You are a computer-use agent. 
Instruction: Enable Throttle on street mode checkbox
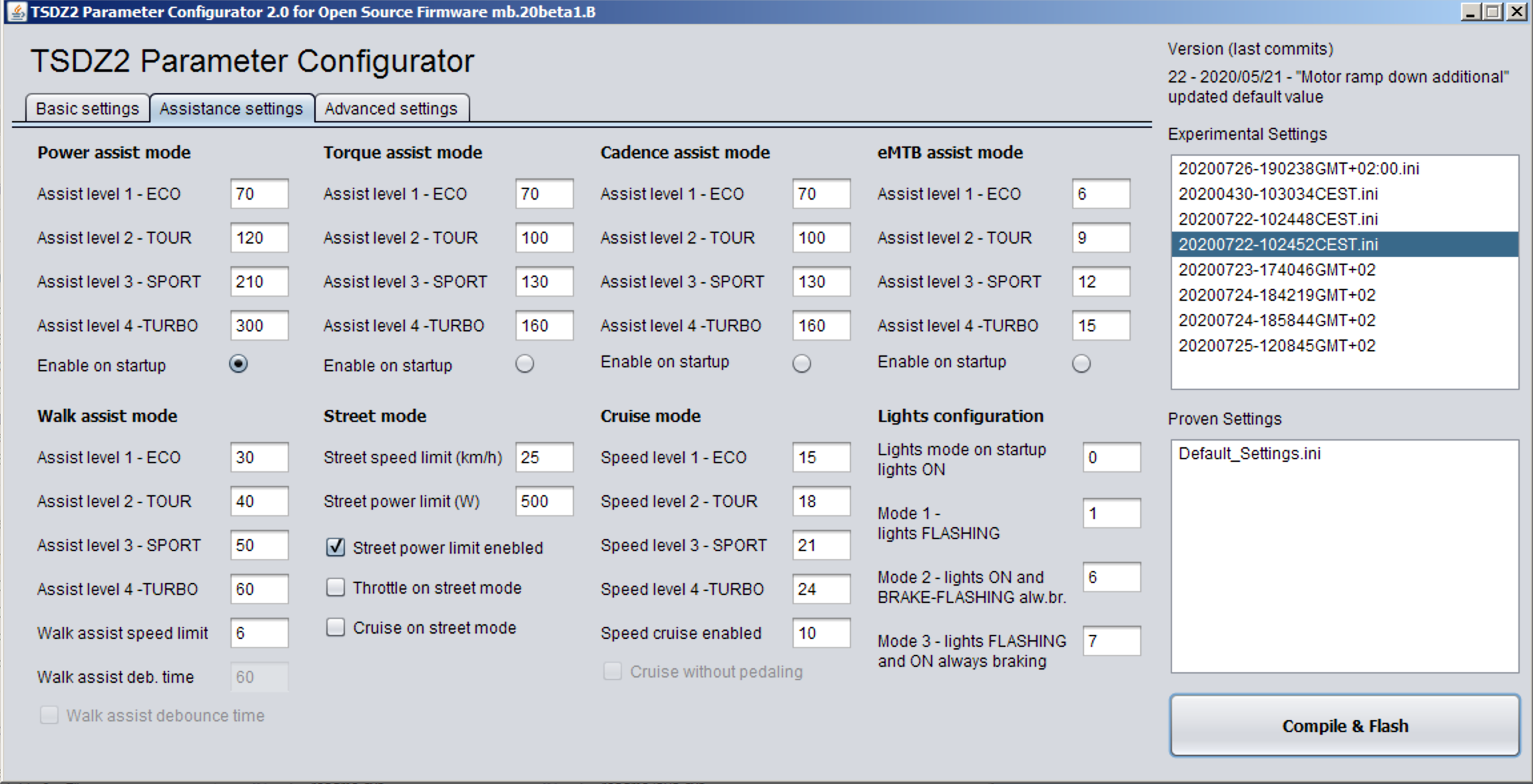tap(336, 587)
